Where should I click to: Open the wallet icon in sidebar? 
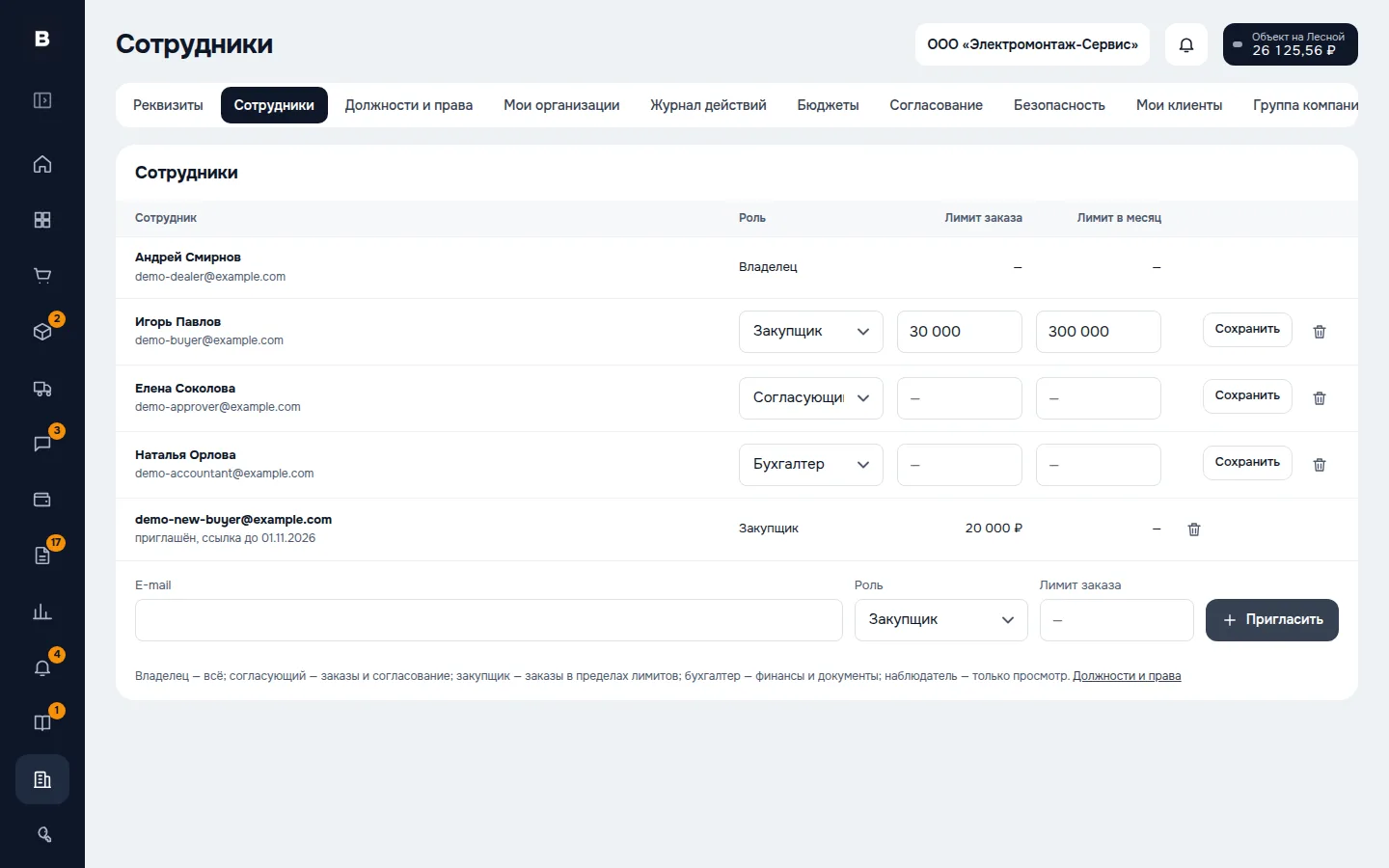[x=42, y=500]
